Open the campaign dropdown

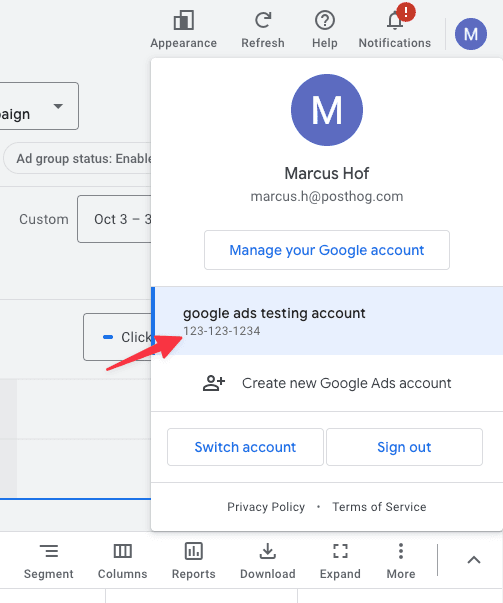[x=39, y=106]
